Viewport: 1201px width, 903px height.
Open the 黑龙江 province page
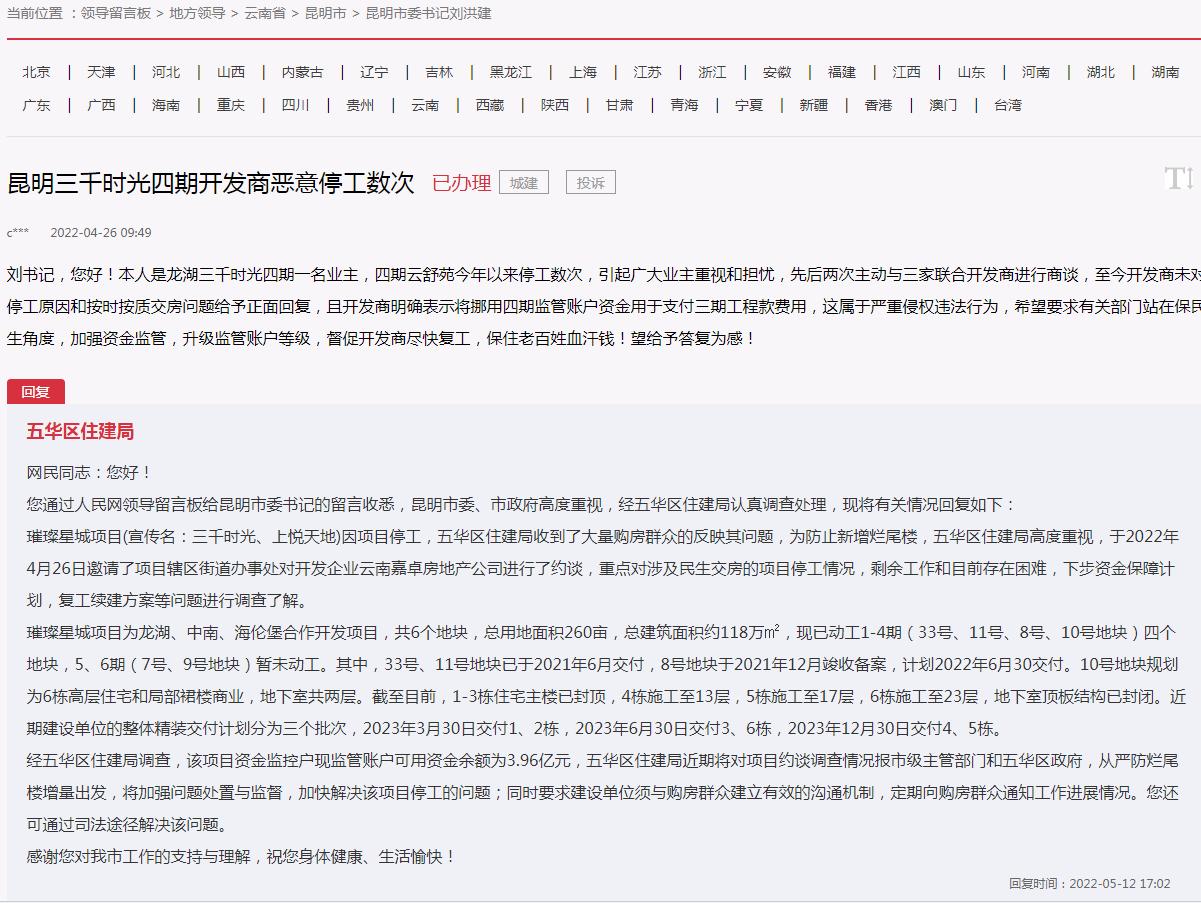pyautogui.click(x=511, y=72)
